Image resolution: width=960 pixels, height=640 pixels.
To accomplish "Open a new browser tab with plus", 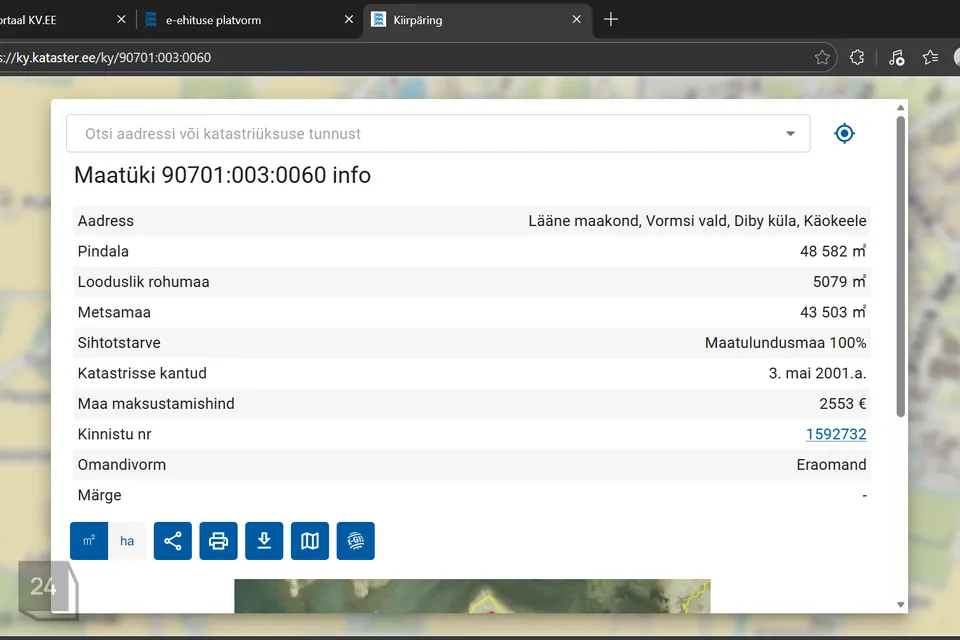I will coord(610,20).
